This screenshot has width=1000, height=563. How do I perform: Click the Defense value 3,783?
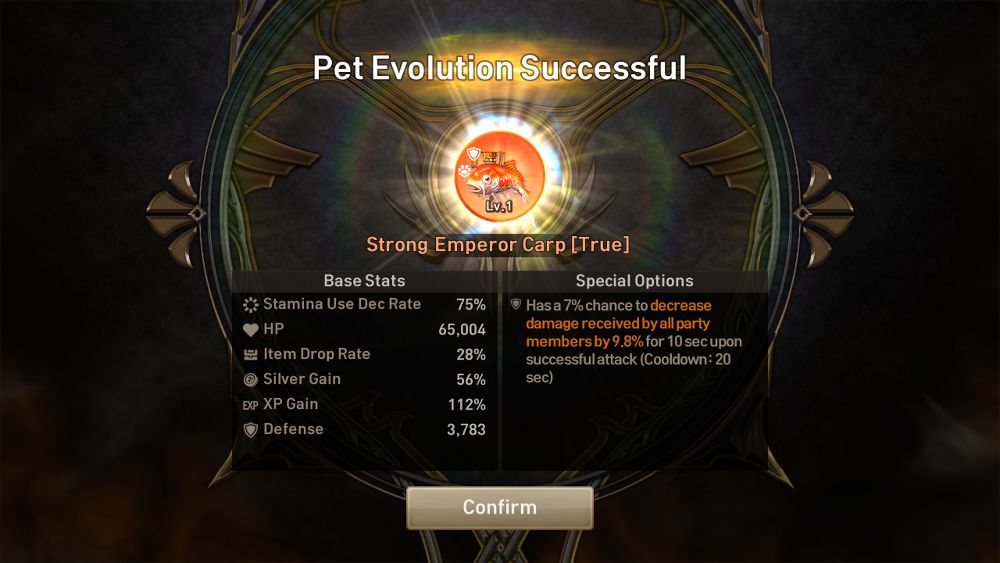466,430
